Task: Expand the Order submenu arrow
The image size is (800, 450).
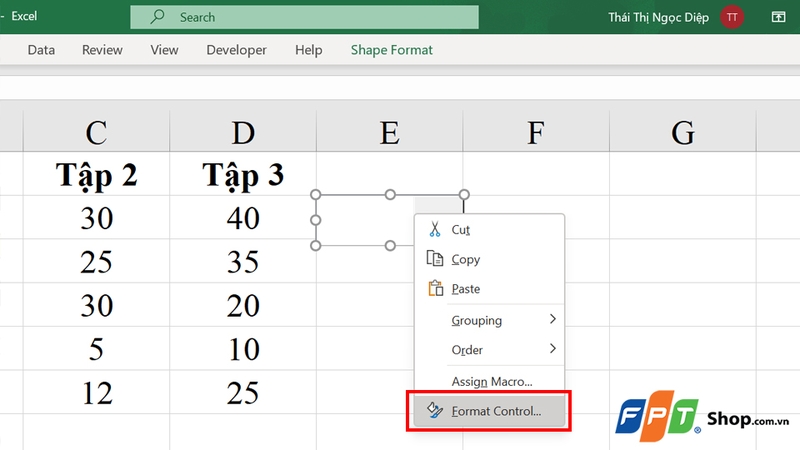Action: tap(553, 349)
